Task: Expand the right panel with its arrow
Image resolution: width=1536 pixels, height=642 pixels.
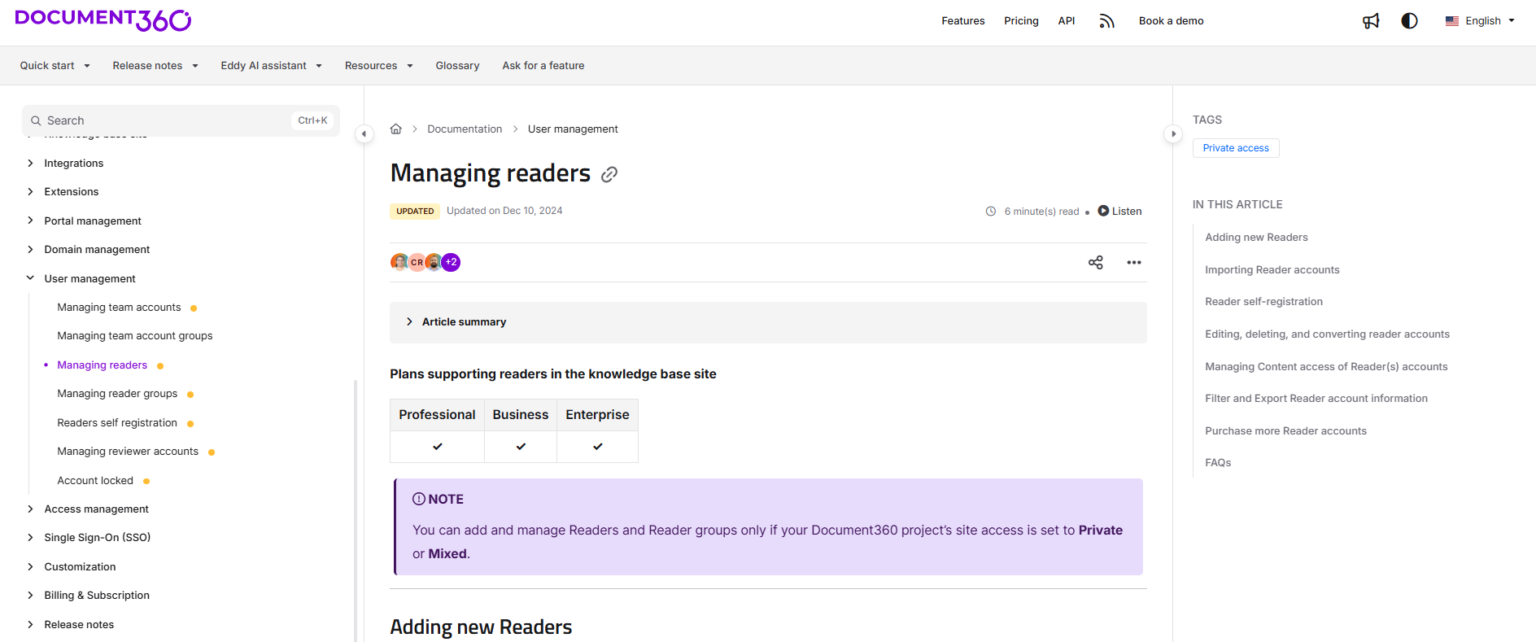Action: [1172, 133]
